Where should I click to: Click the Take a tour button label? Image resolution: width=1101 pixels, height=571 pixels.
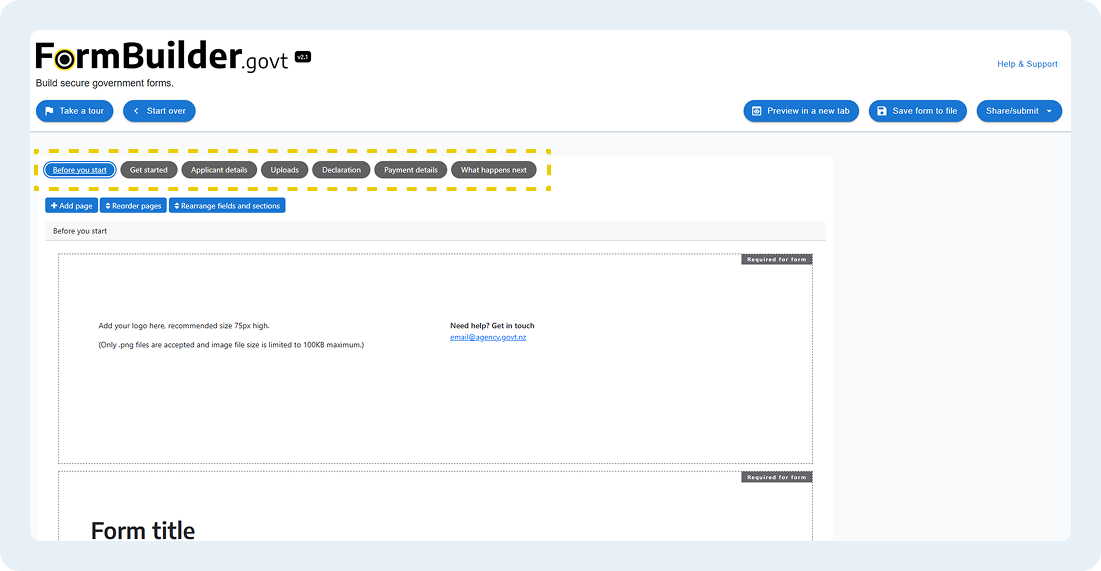coord(81,111)
